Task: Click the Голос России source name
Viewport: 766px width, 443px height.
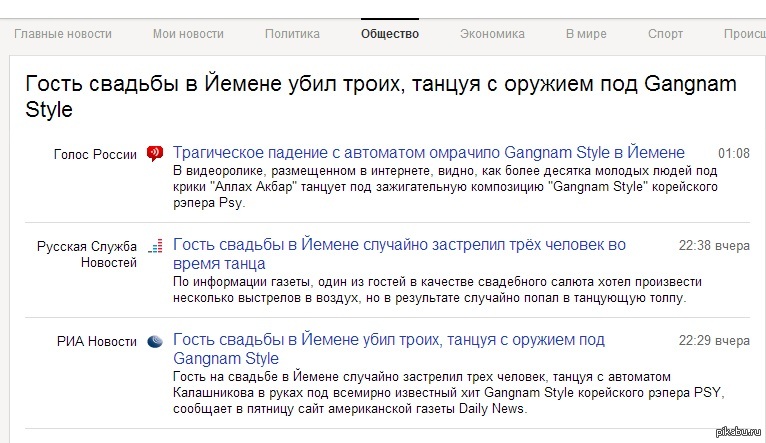Action: pos(95,153)
